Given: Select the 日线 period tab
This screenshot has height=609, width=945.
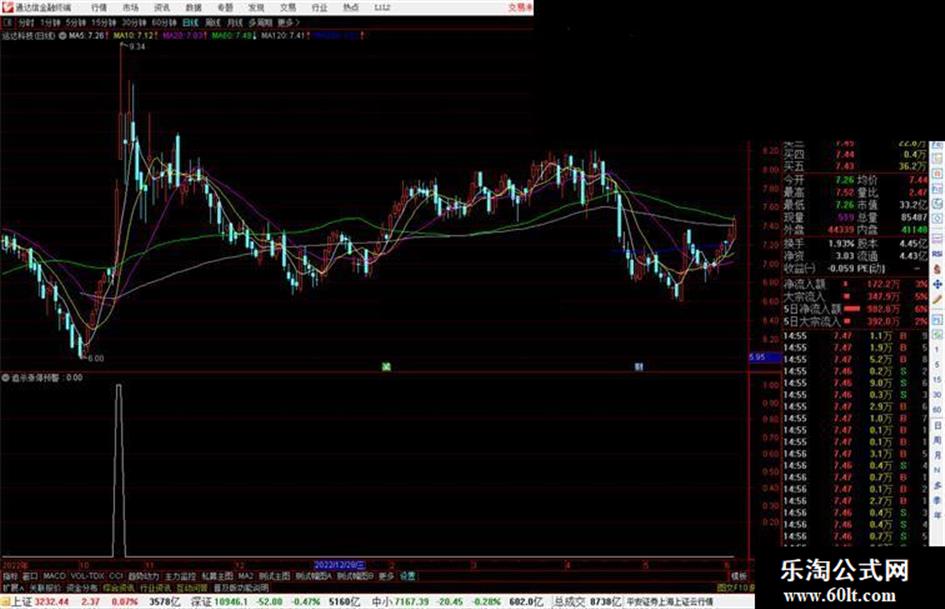Looking at the screenshot, I should (x=190, y=23).
